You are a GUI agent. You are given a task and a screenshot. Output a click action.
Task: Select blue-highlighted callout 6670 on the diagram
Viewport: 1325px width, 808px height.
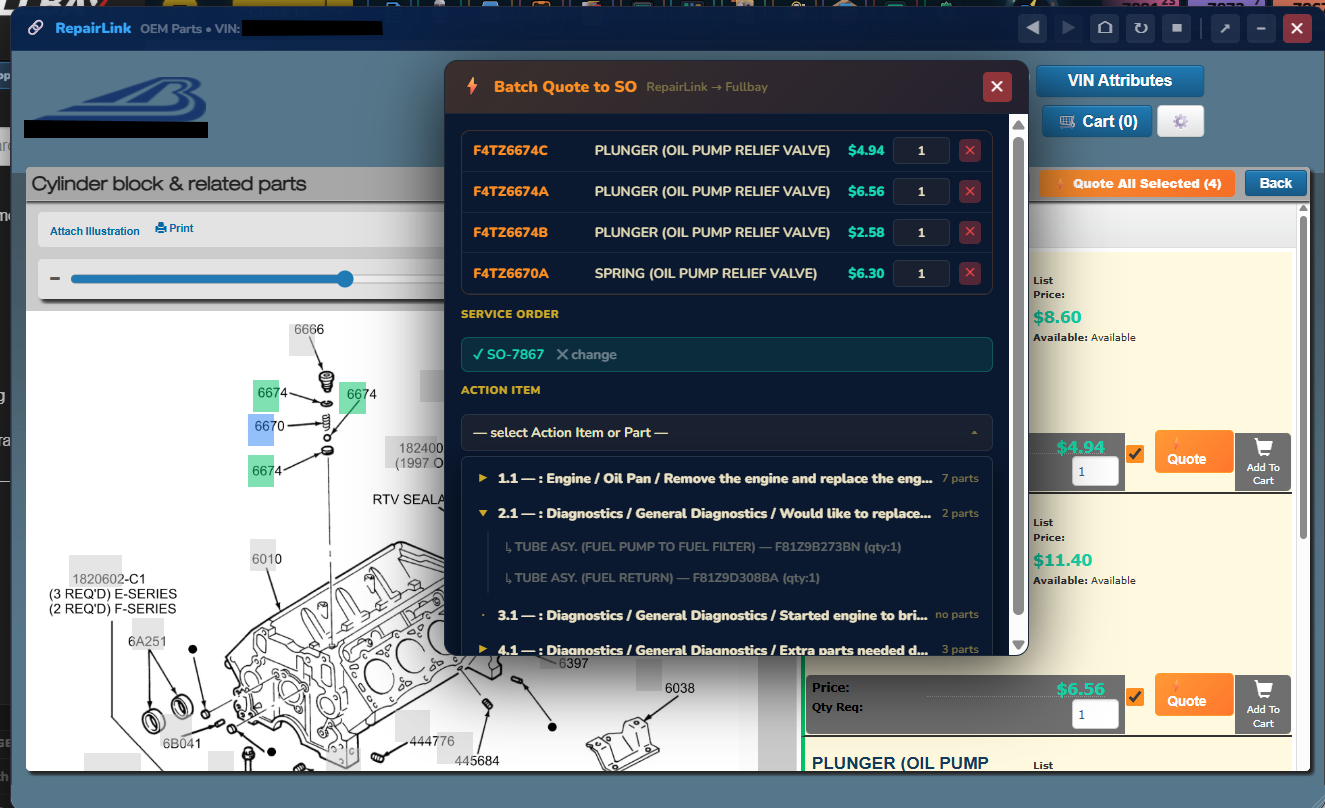coord(269,426)
